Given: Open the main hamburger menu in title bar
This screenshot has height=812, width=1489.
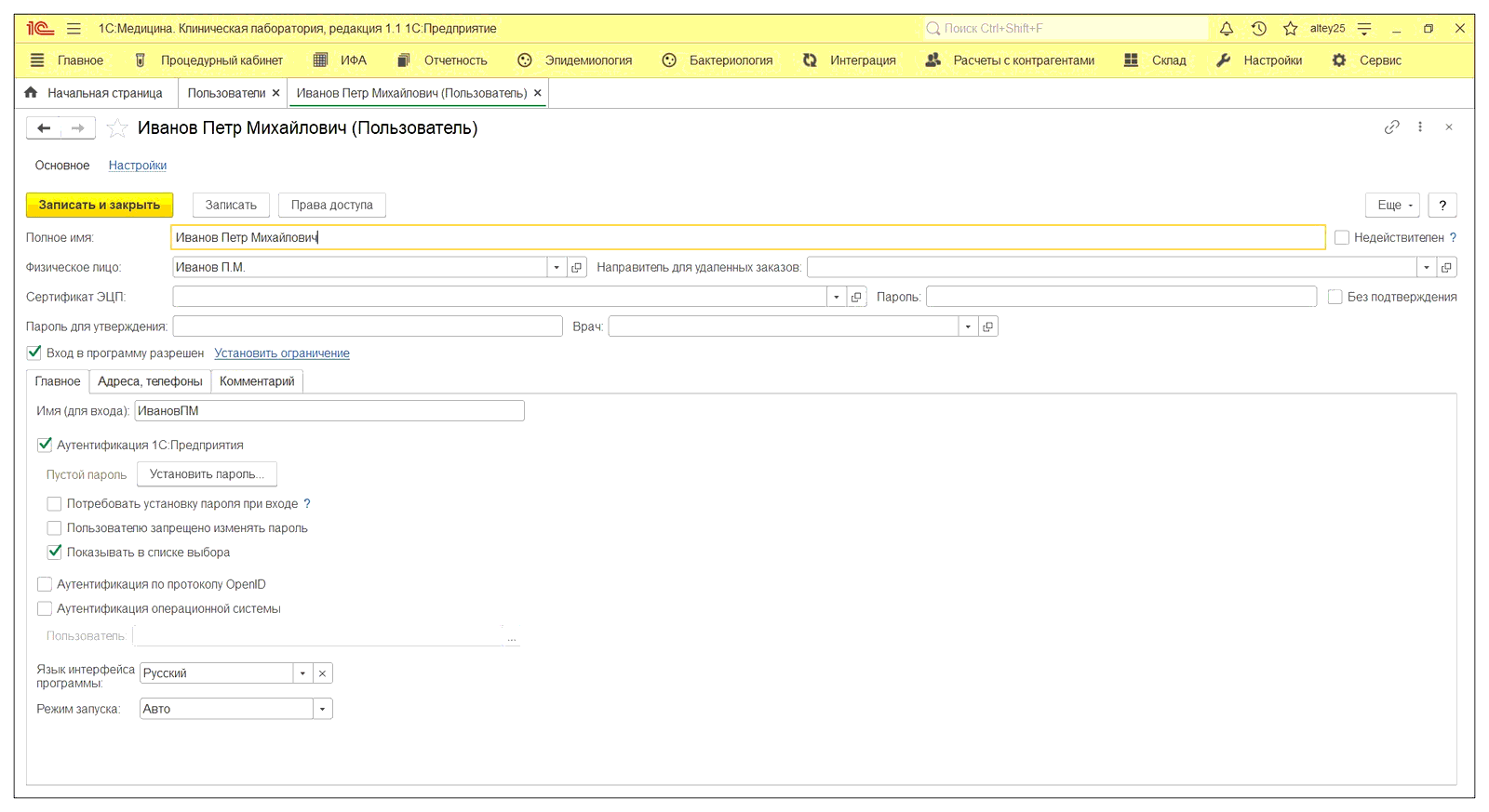Looking at the screenshot, I should coord(74,29).
